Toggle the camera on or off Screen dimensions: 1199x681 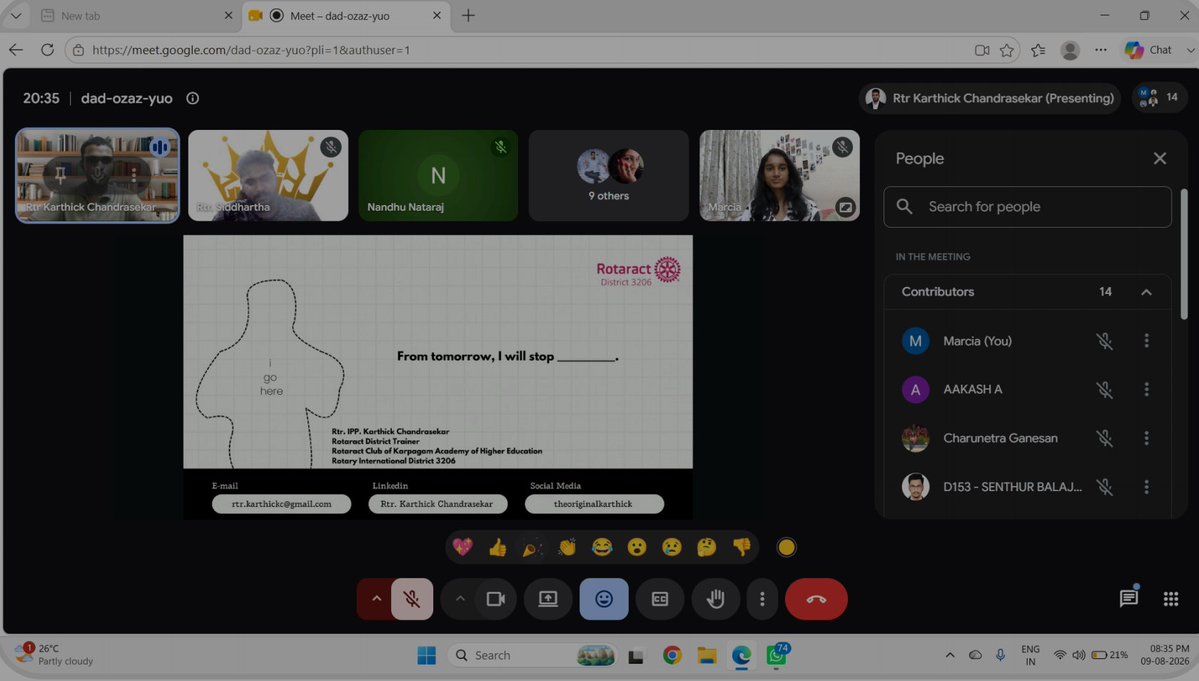point(496,599)
